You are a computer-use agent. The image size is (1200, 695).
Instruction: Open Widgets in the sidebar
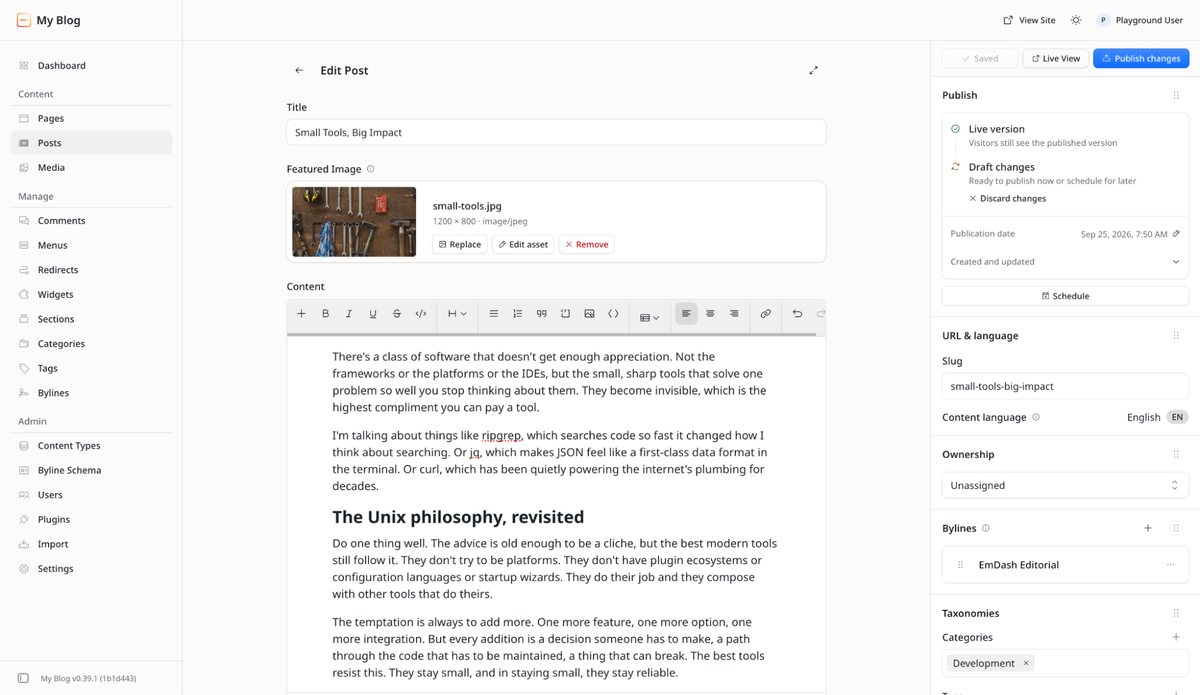(91, 294)
